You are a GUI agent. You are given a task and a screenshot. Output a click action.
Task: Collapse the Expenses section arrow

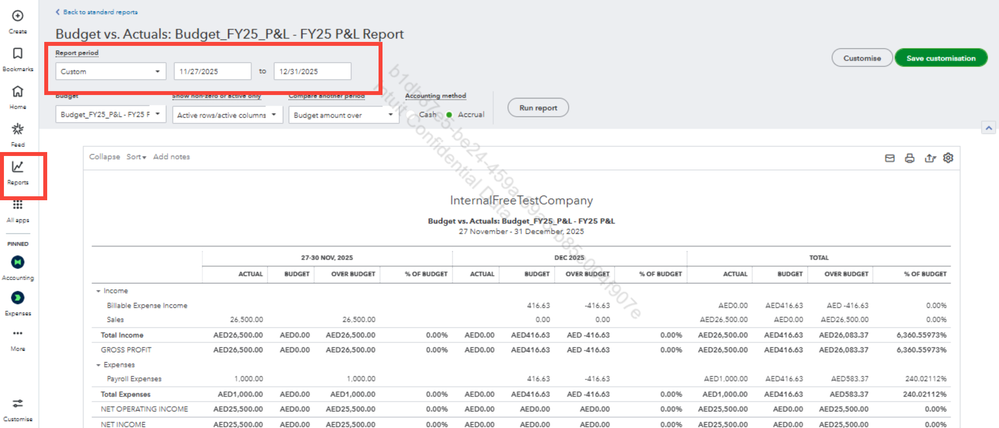98,365
